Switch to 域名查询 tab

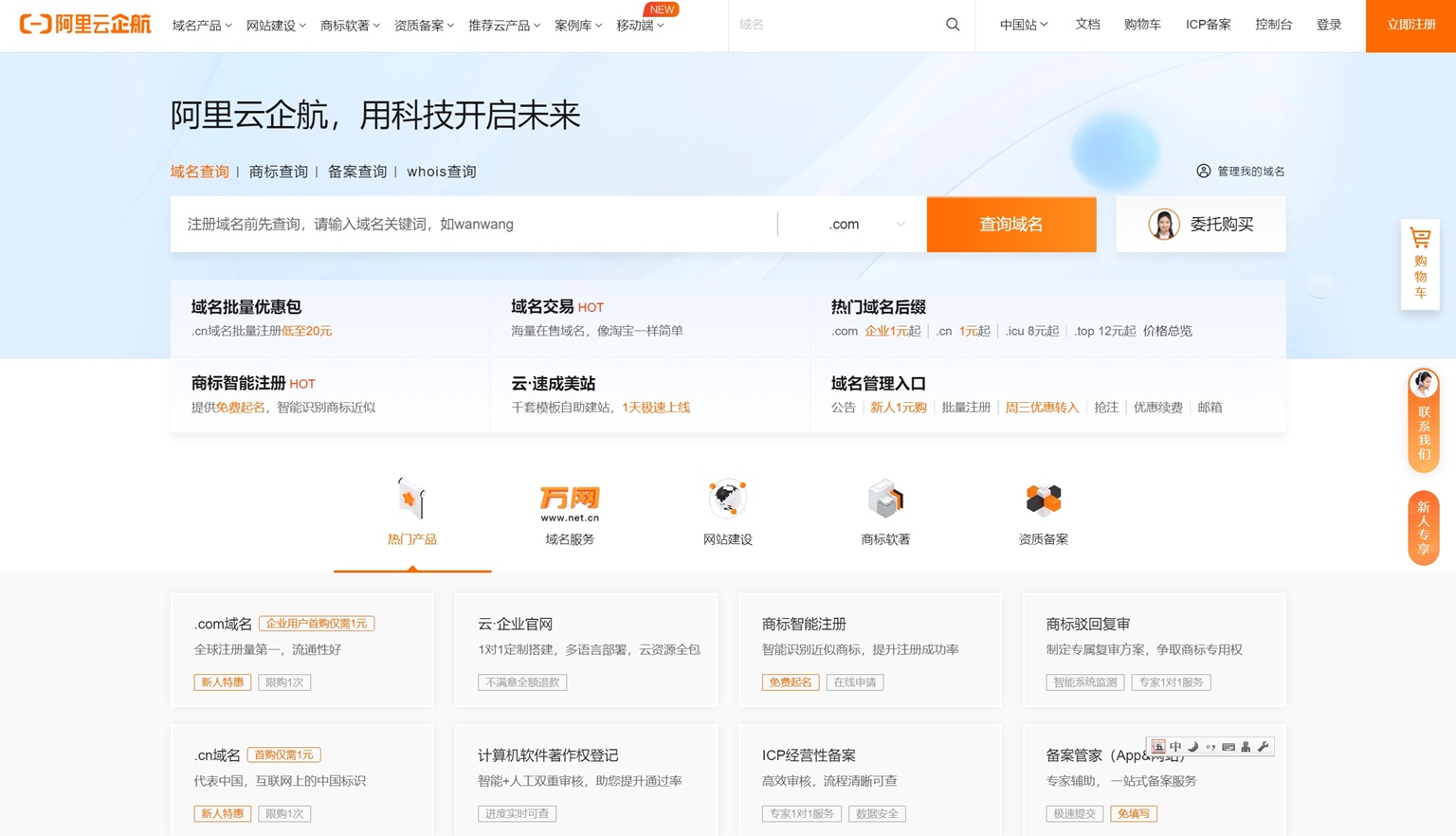click(x=199, y=172)
